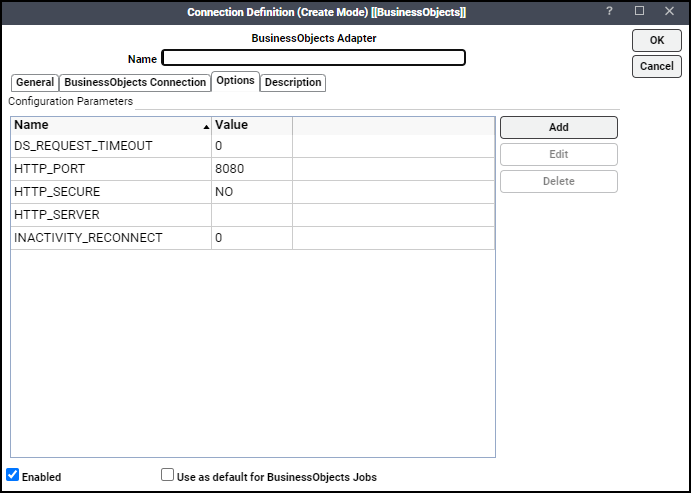This screenshot has height=493, width=691.
Task: Select the HTTP_SECURE parameter row
Action: [x=253, y=192]
